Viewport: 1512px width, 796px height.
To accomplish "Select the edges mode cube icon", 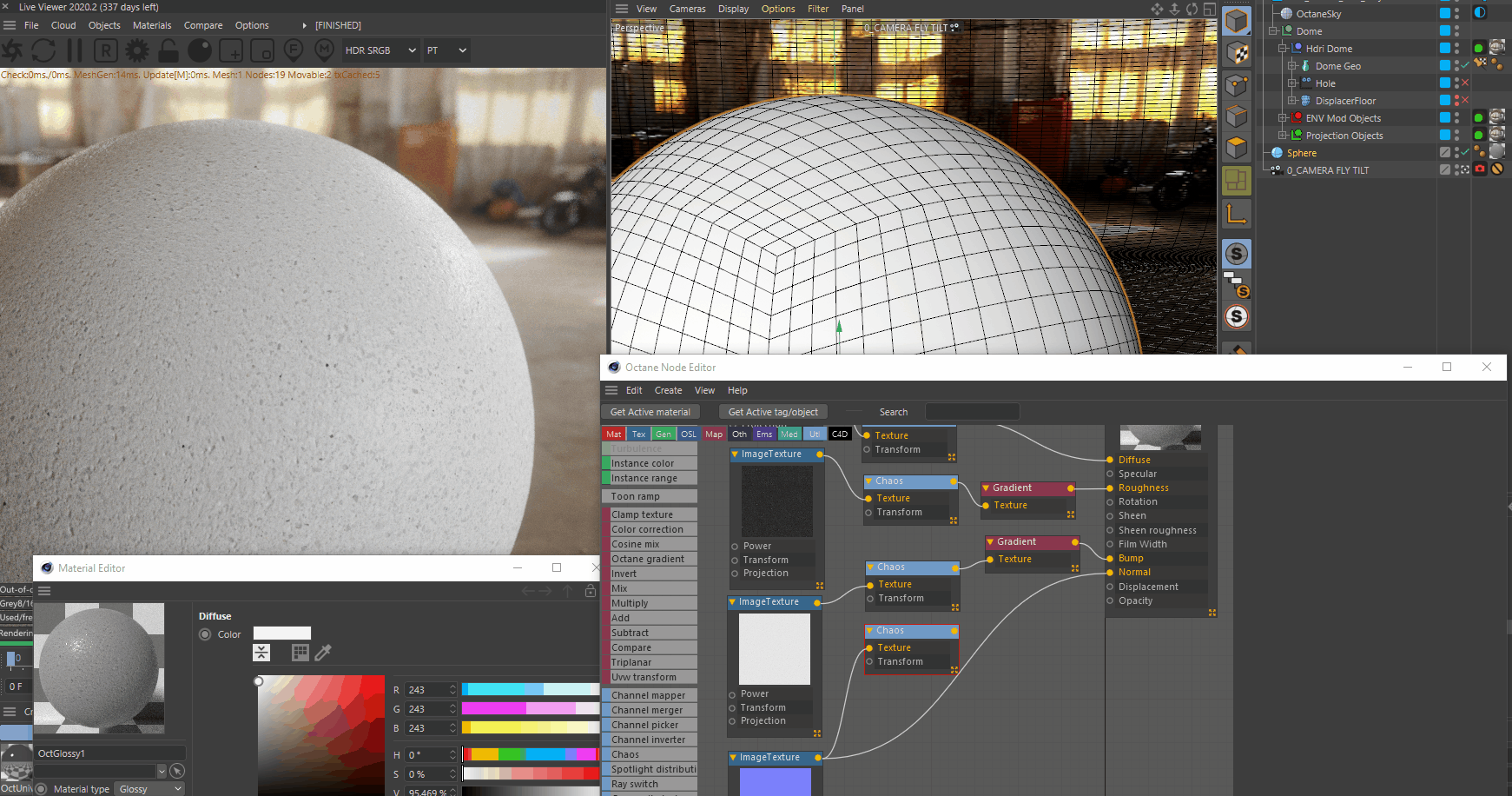I will click(x=1237, y=116).
